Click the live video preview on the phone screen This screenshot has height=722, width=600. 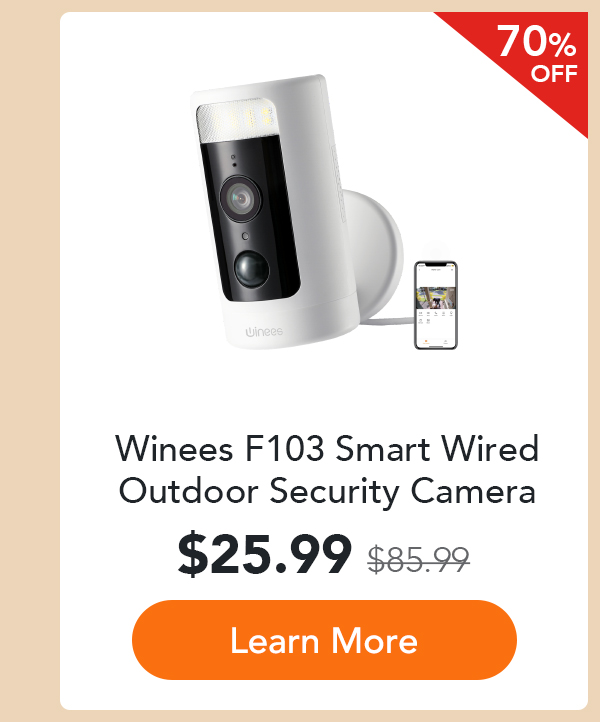pos(436,298)
